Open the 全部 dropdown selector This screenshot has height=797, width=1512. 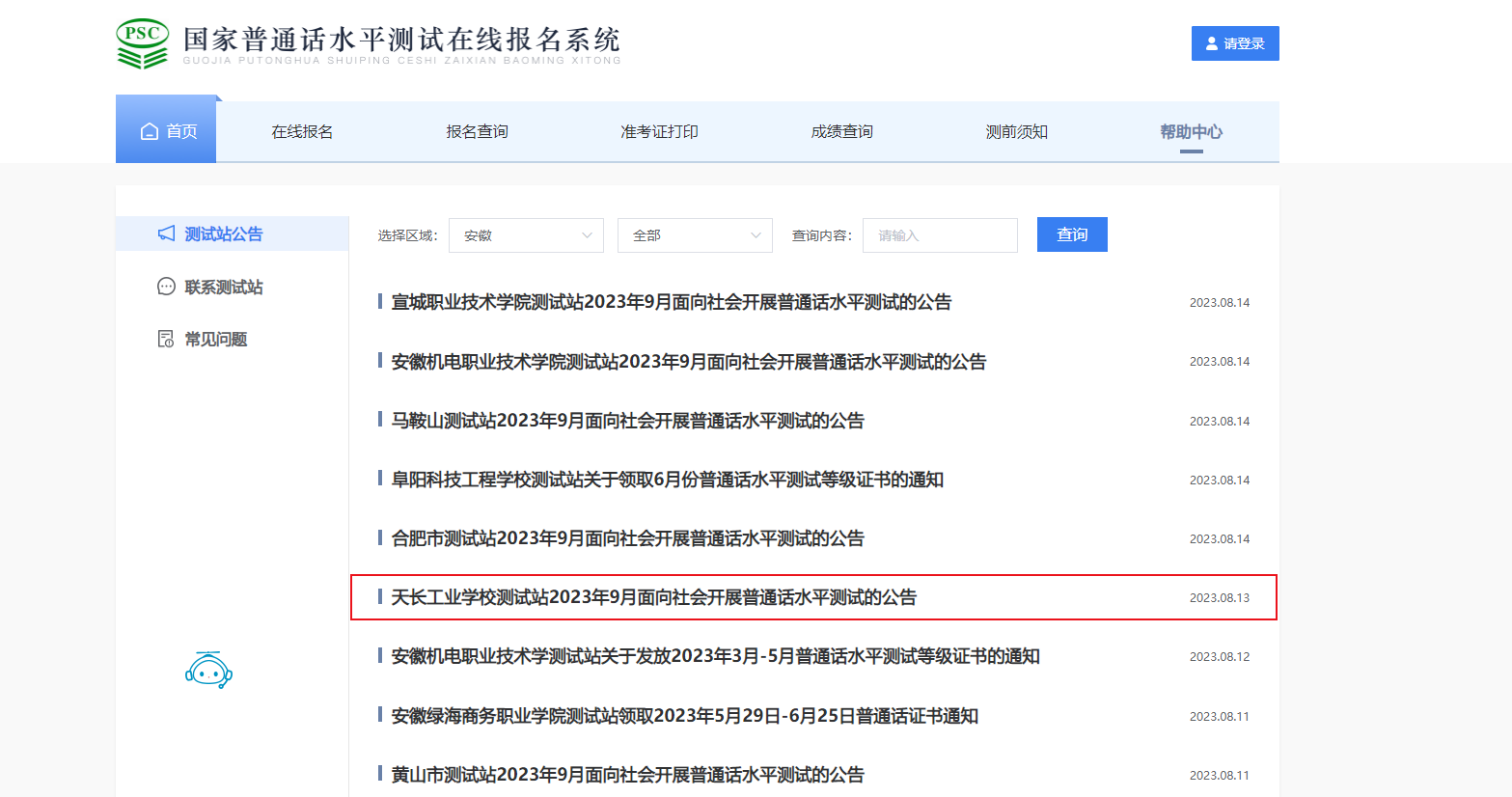[695, 235]
